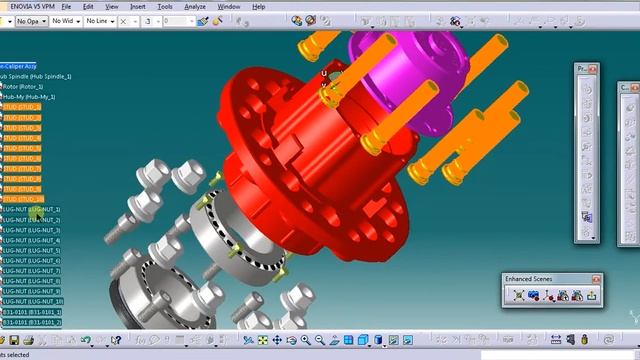Click the axis reset icon in Enhanced Scenes
The height and width of the screenshot is (360, 640).
(548, 295)
